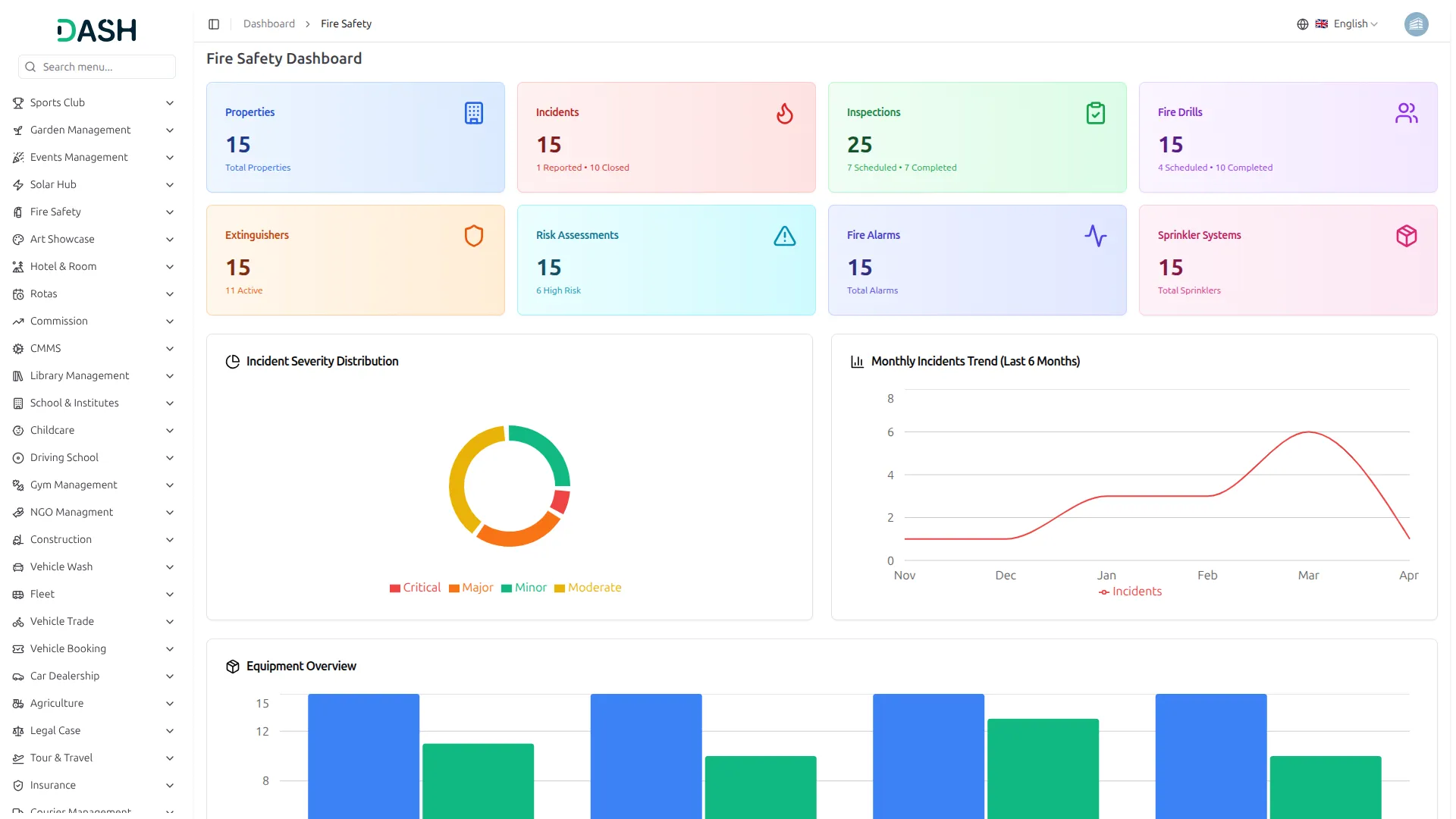Viewport: 1456px width, 819px height.
Task: Click the Incidents flame icon
Action: point(785,113)
